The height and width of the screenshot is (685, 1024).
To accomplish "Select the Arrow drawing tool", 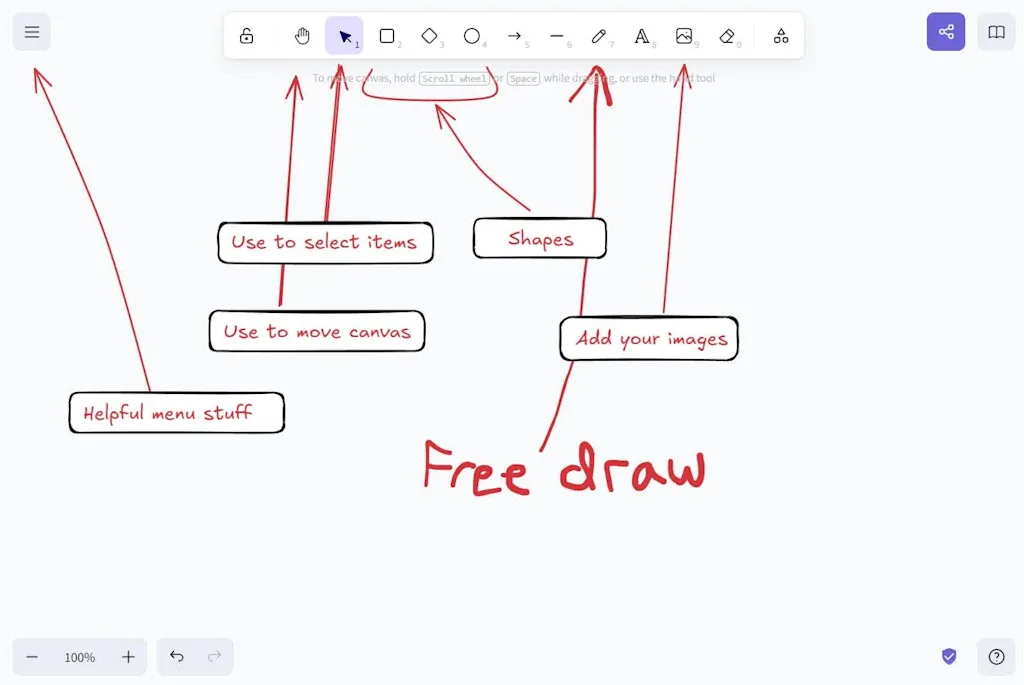I will pos(514,36).
